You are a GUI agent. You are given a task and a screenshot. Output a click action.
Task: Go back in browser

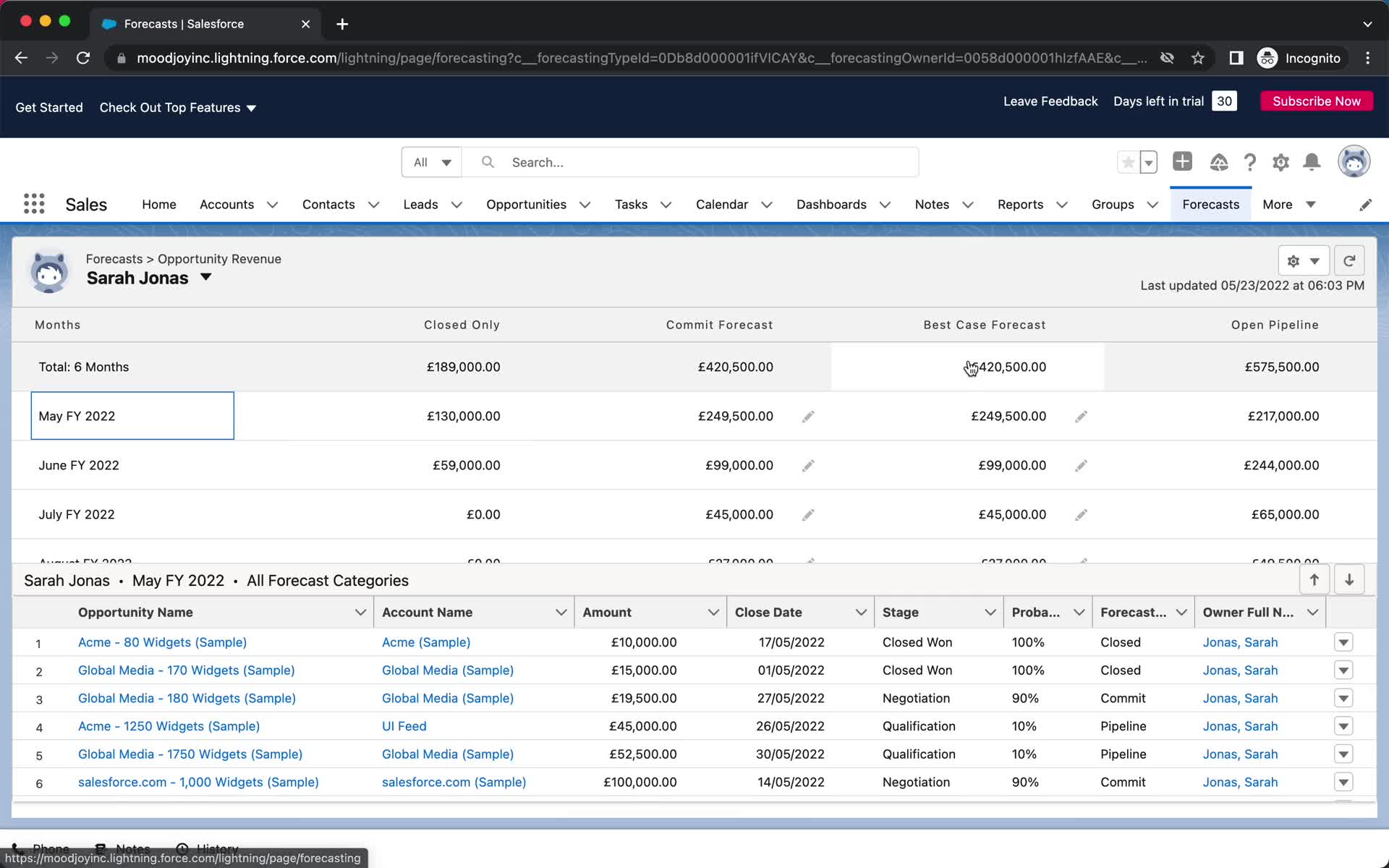point(21,58)
